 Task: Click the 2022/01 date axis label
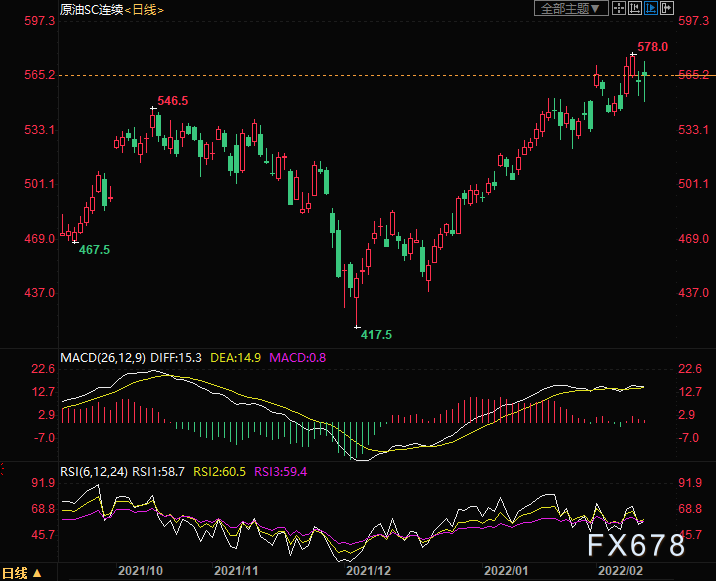coord(506,570)
